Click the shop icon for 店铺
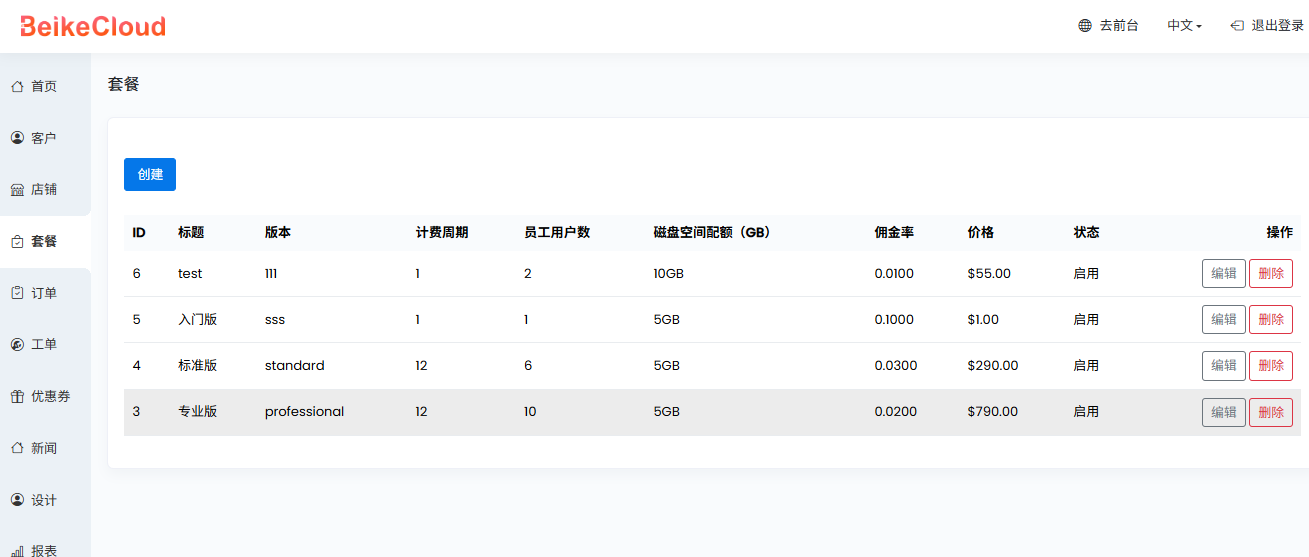Screen dimensions: 1309x557 coord(17,189)
